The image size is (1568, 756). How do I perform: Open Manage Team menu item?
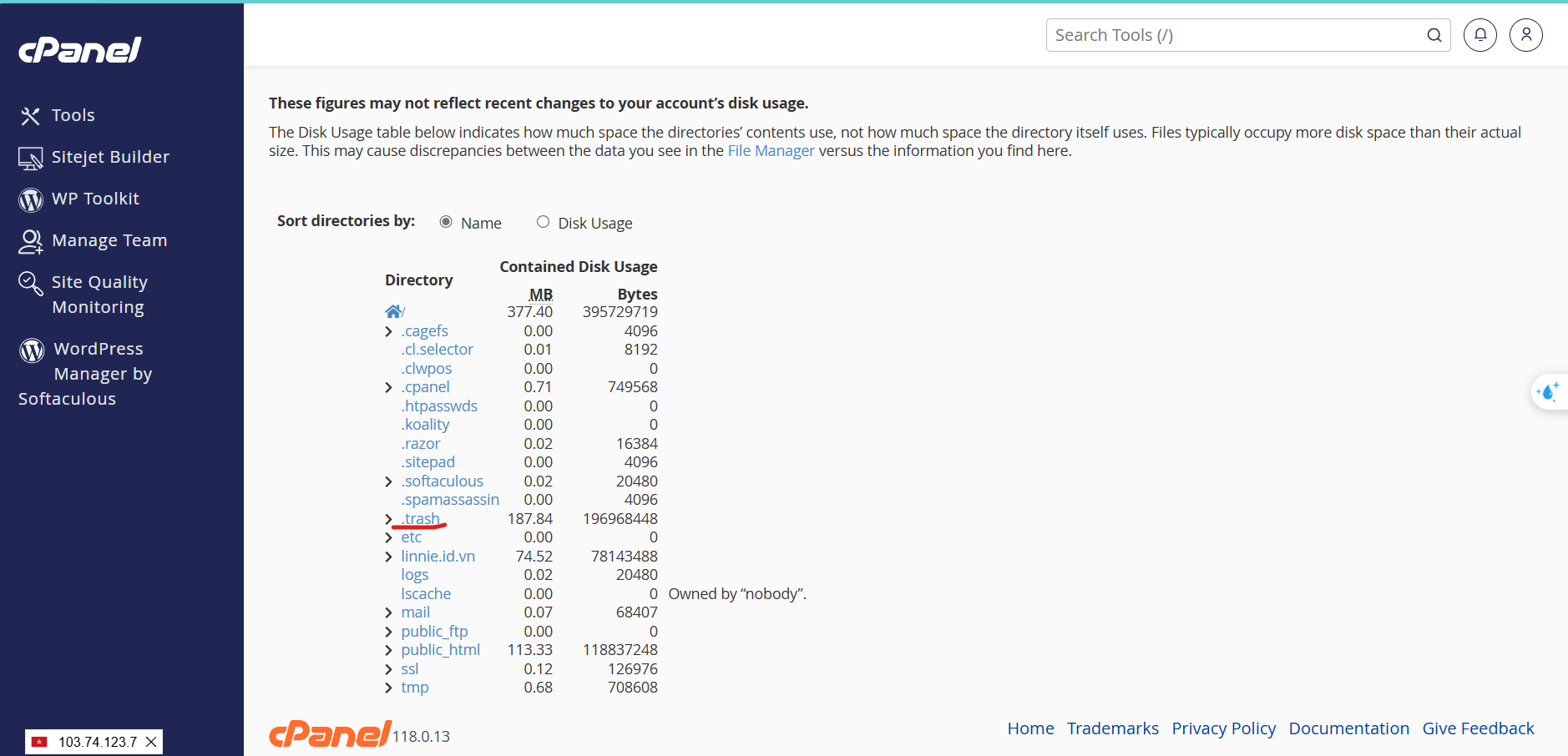click(x=109, y=240)
